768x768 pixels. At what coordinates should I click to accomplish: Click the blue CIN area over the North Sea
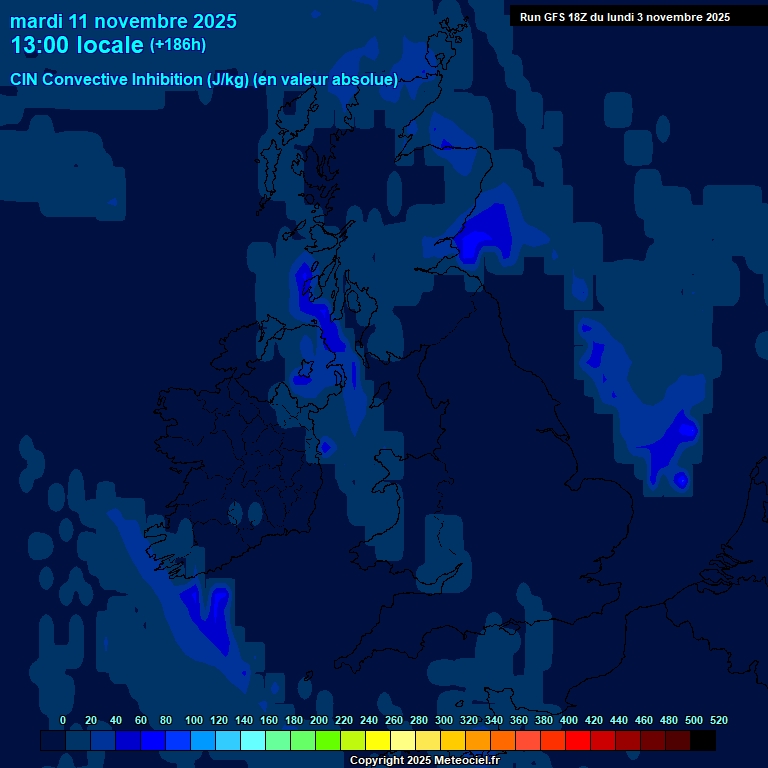[x=670, y=435]
